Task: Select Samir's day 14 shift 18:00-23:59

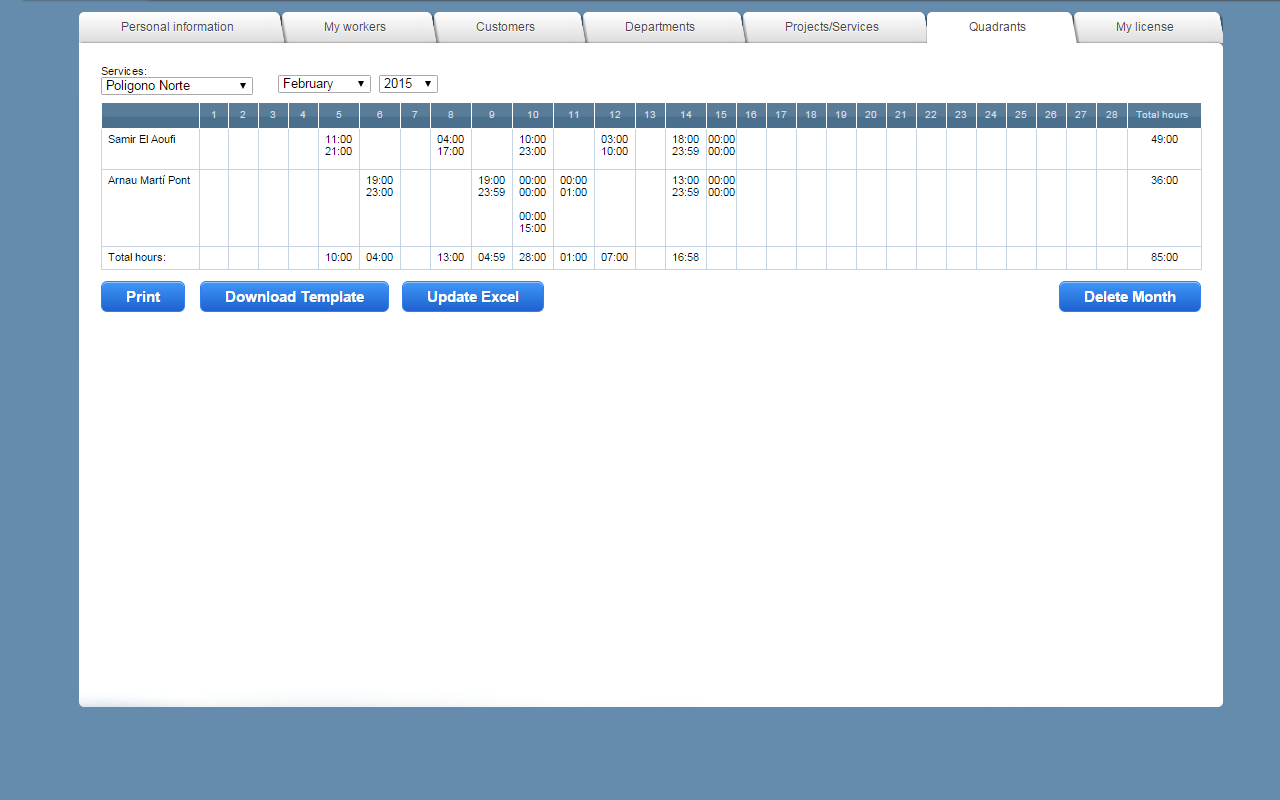Action: 686,145
